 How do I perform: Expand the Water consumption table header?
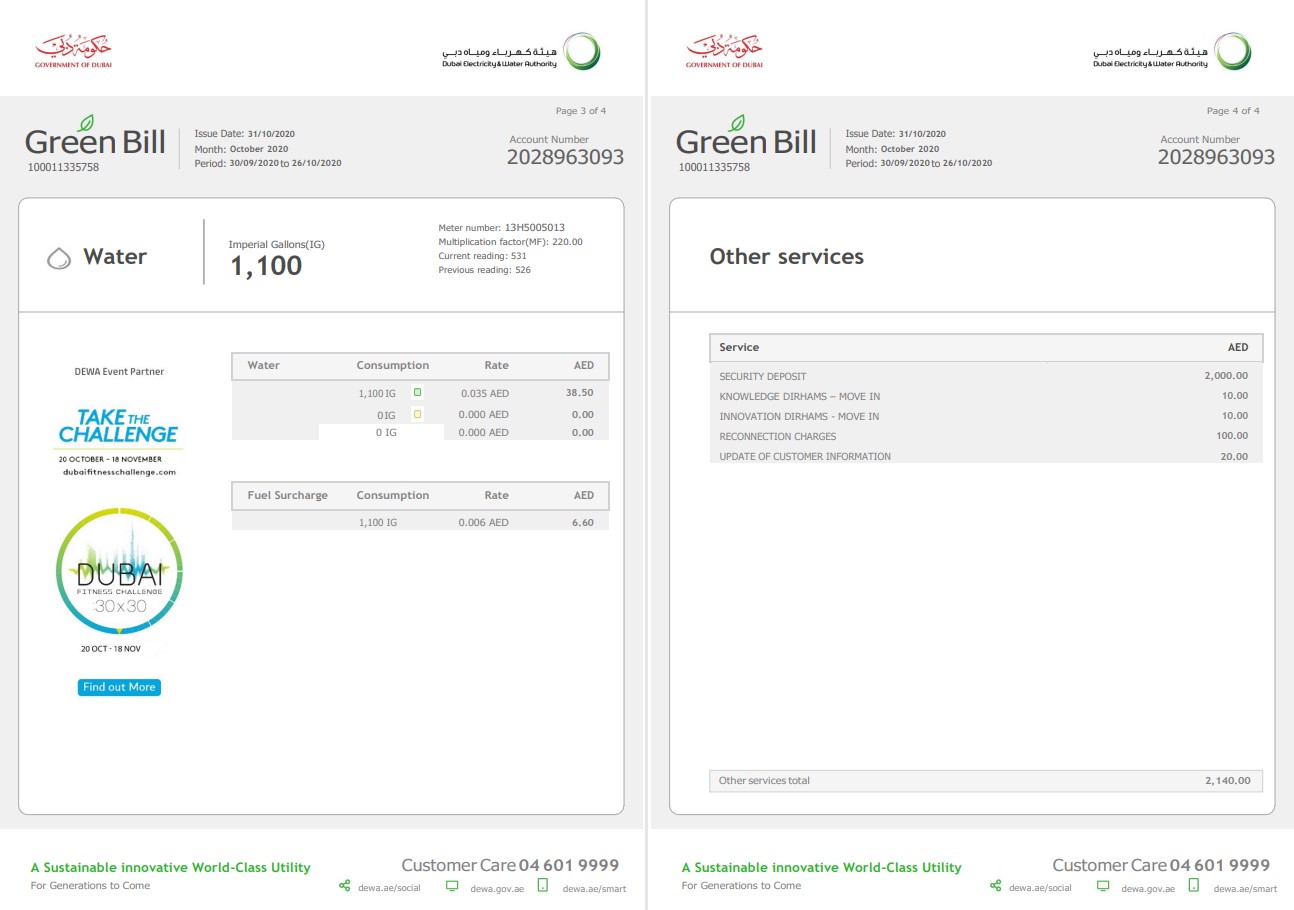pos(420,366)
